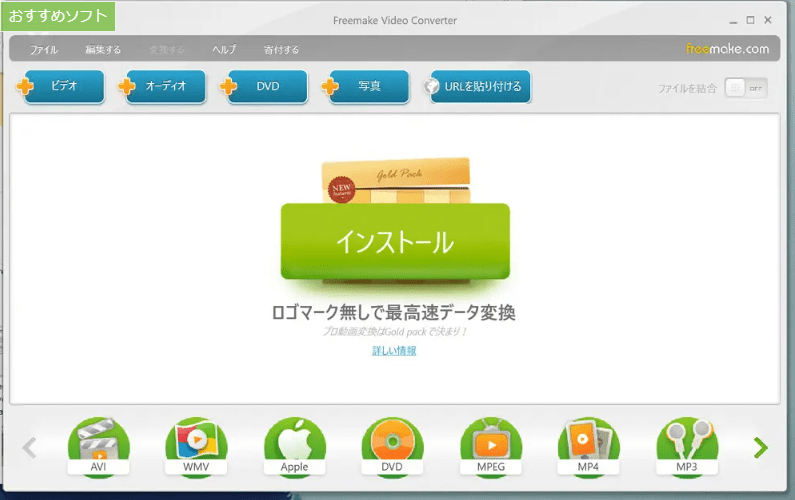Open the 寄付する menu
The image size is (795, 500).
click(281, 50)
